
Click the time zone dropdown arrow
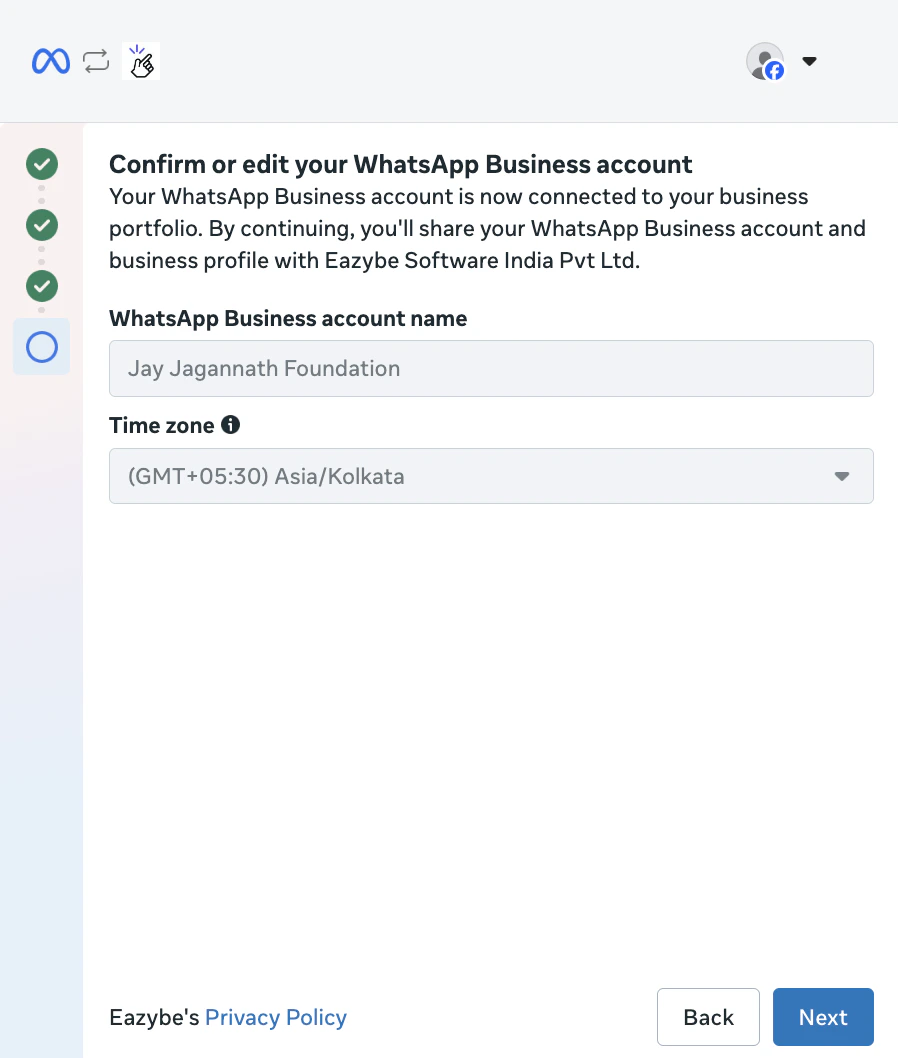click(x=841, y=476)
